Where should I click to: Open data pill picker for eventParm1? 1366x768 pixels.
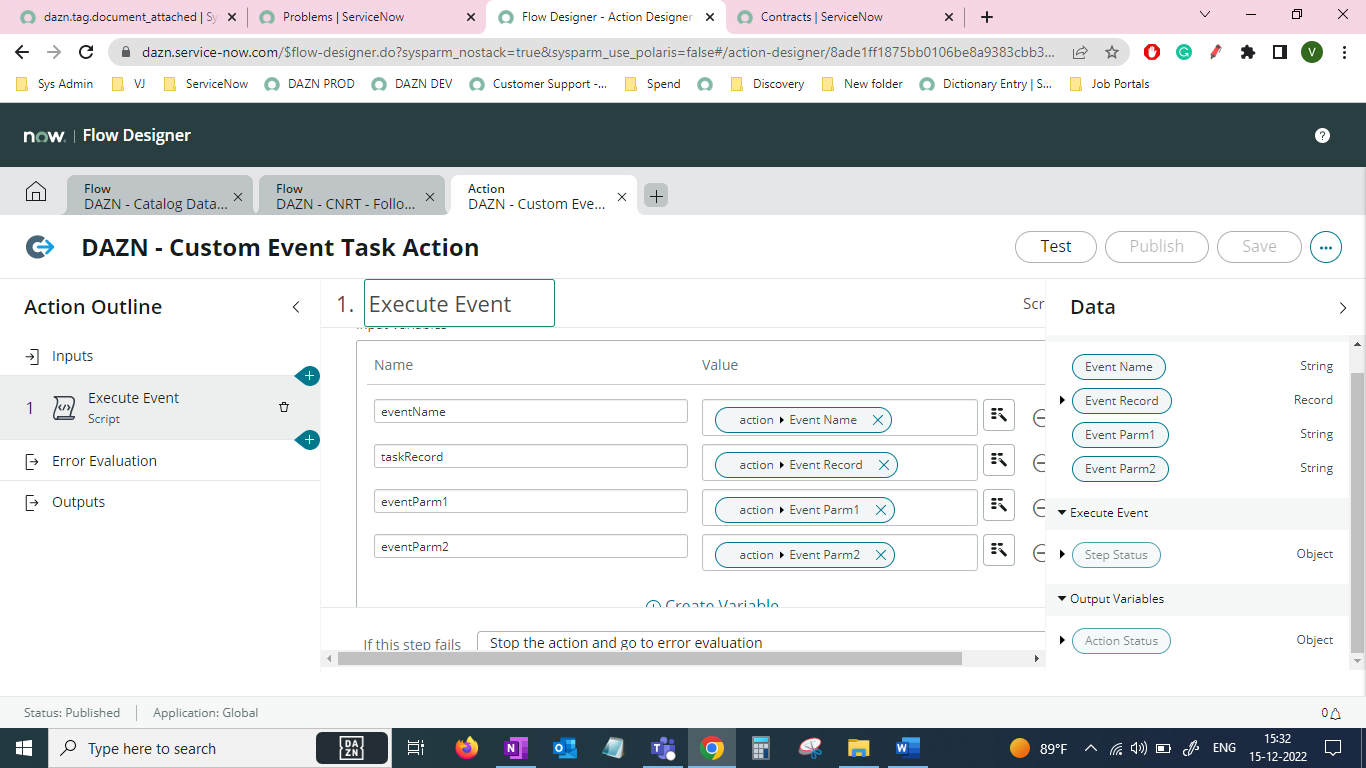[999, 505]
